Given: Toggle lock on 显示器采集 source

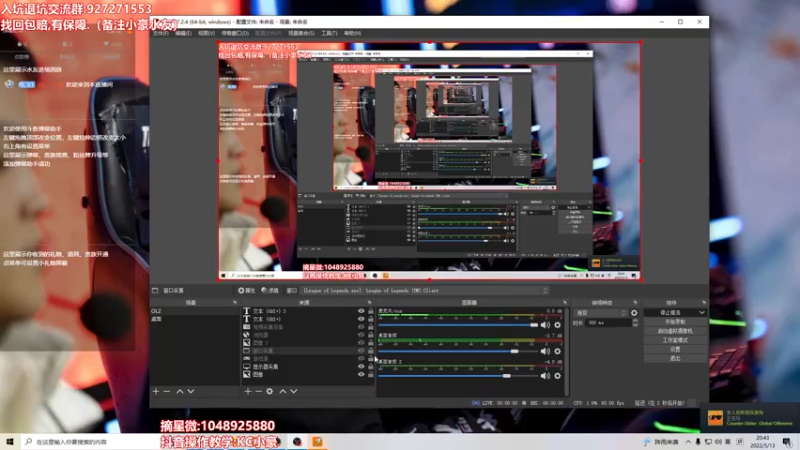Looking at the screenshot, I should click(x=371, y=366).
